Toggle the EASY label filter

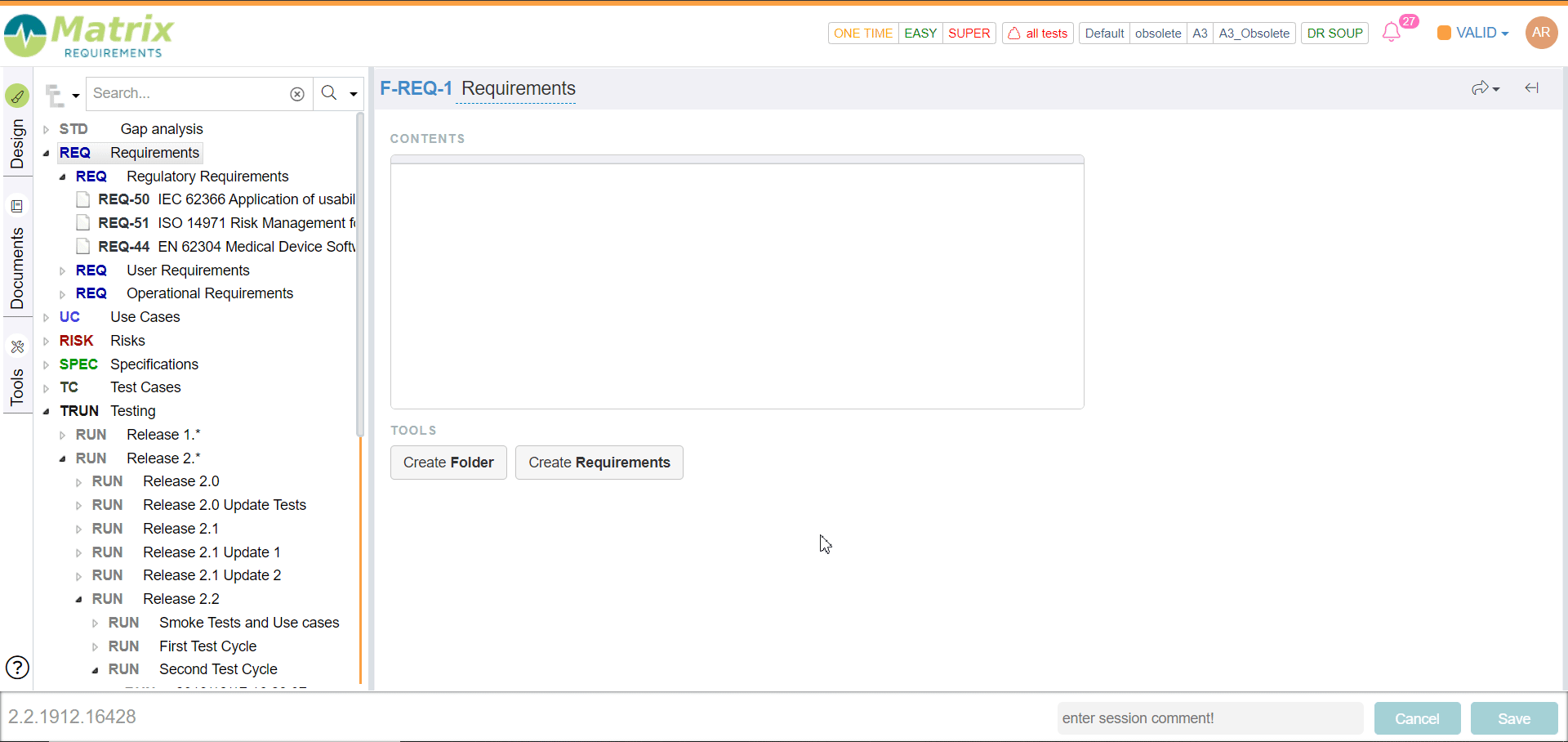pyautogui.click(x=920, y=34)
